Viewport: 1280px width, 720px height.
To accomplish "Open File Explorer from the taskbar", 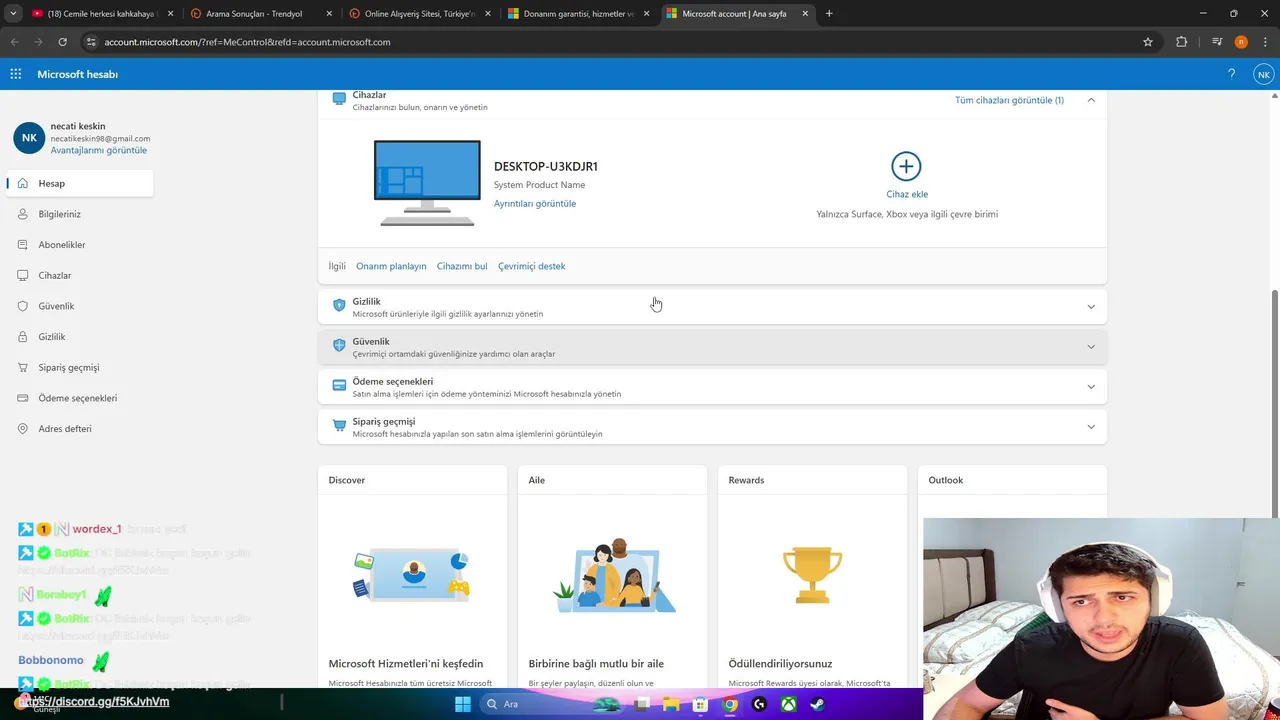I will click(x=671, y=704).
